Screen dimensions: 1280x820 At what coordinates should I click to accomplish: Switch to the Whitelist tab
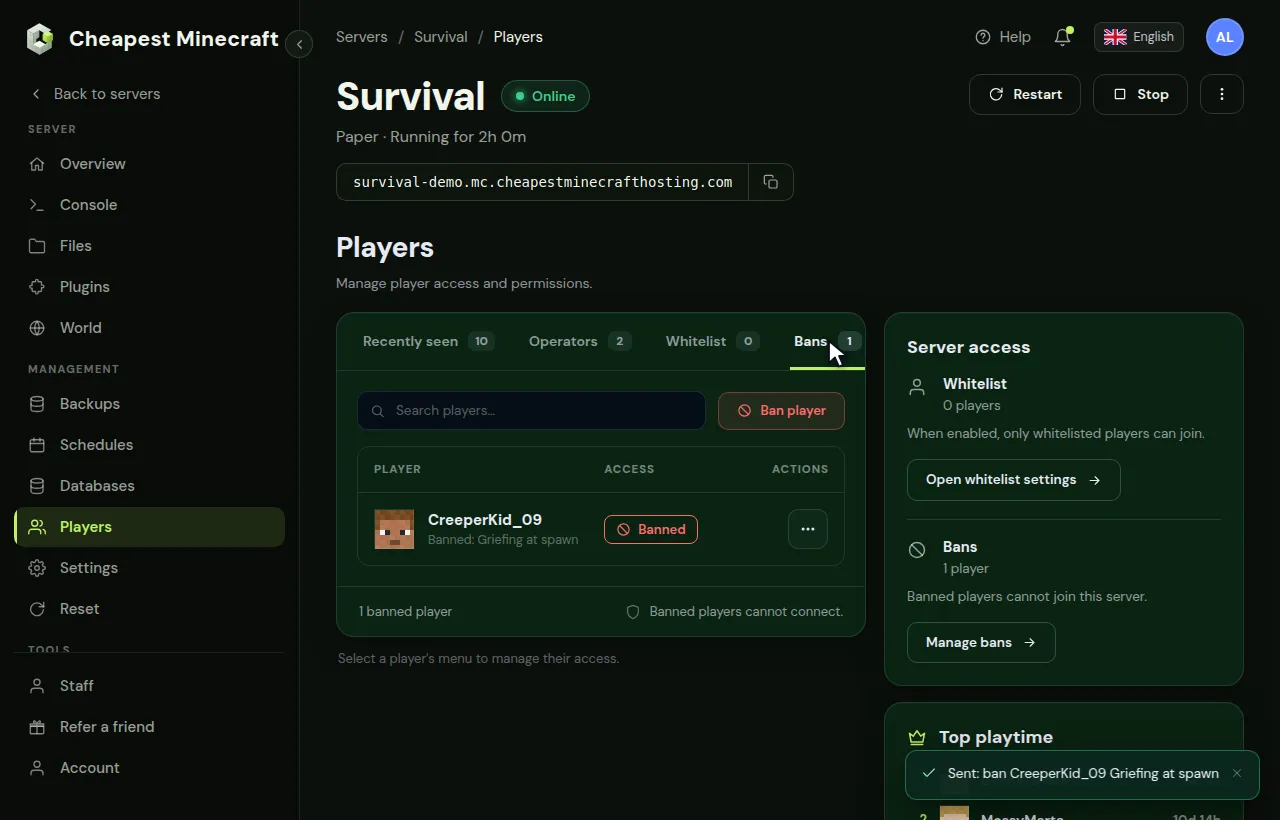coord(712,342)
